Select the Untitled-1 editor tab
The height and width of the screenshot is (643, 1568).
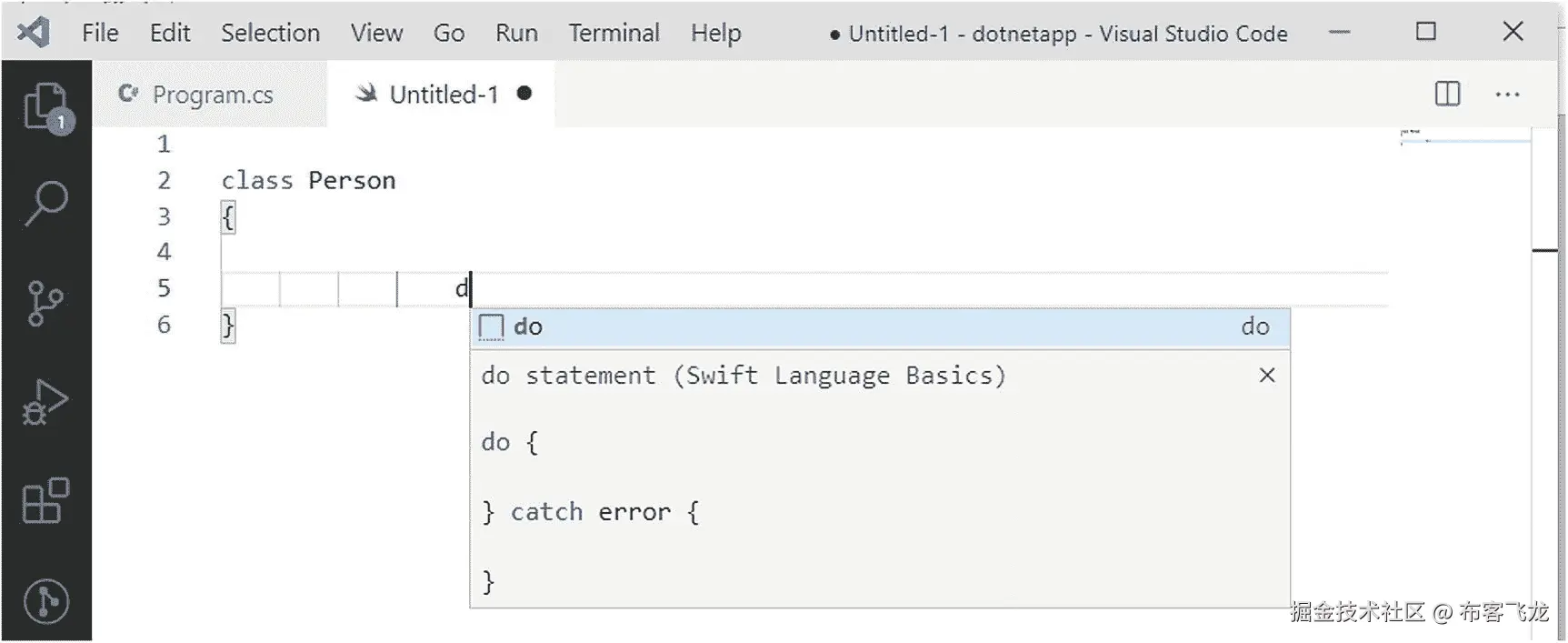(443, 95)
